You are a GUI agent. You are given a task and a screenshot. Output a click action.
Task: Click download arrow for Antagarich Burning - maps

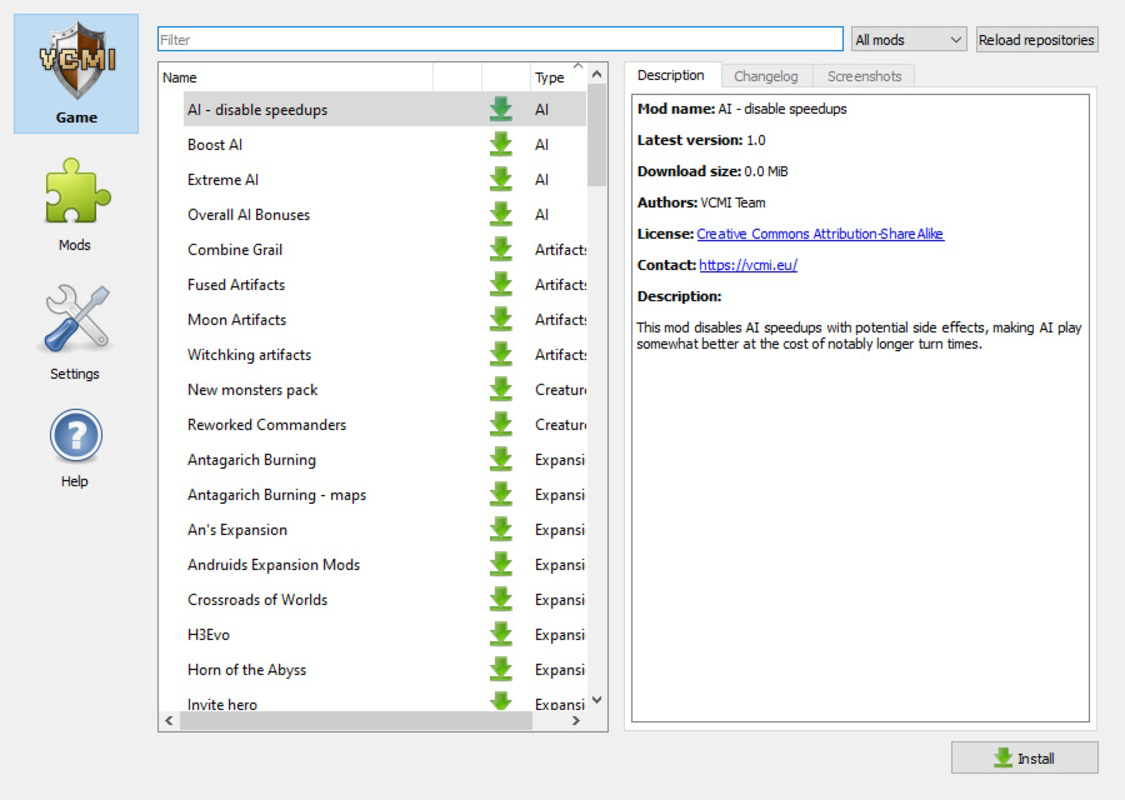click(501, 494)
